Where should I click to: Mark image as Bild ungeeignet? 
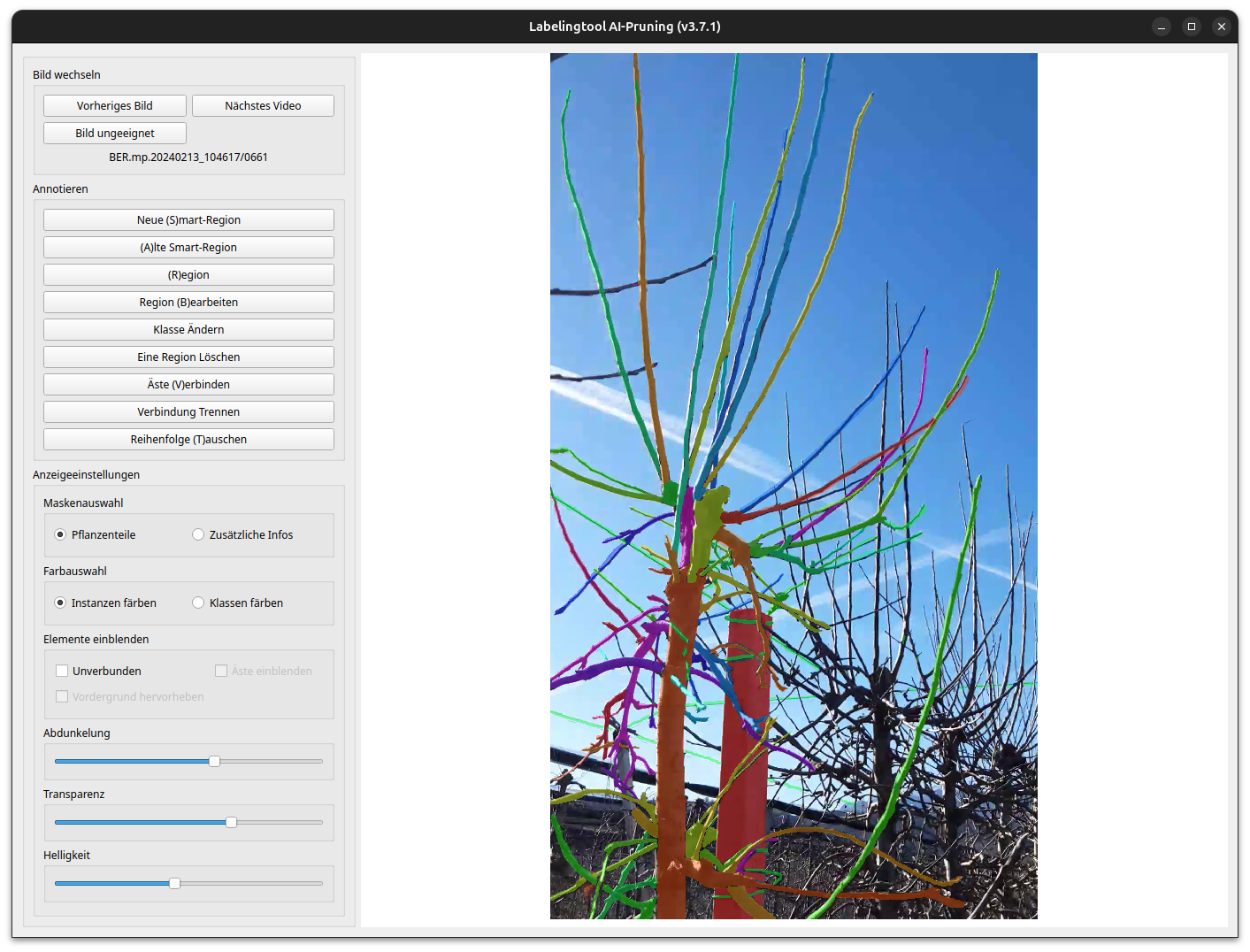(x=115, y=134)
